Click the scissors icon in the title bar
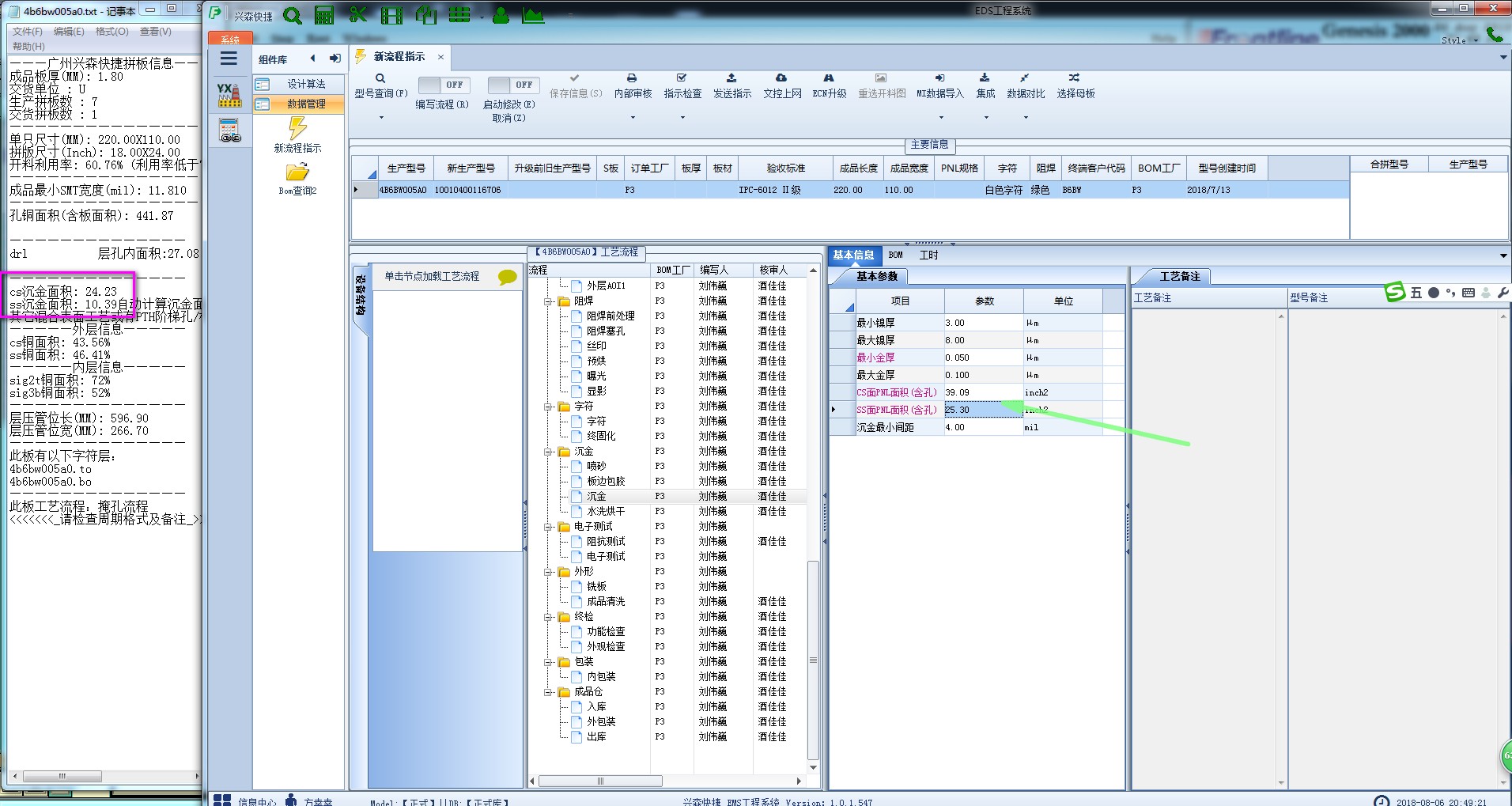The height and width of the screenshot is (806, 1512). pyautogui.click(x=357, y=15)
